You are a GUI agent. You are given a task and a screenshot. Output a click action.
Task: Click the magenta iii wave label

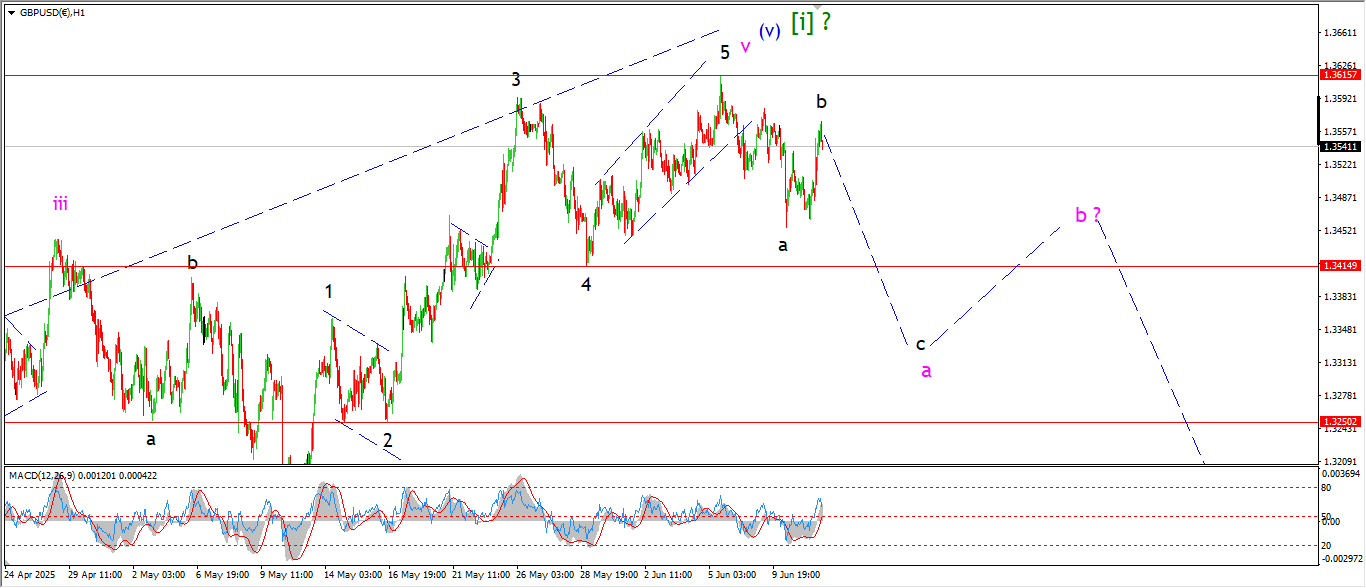pos(61,204)
